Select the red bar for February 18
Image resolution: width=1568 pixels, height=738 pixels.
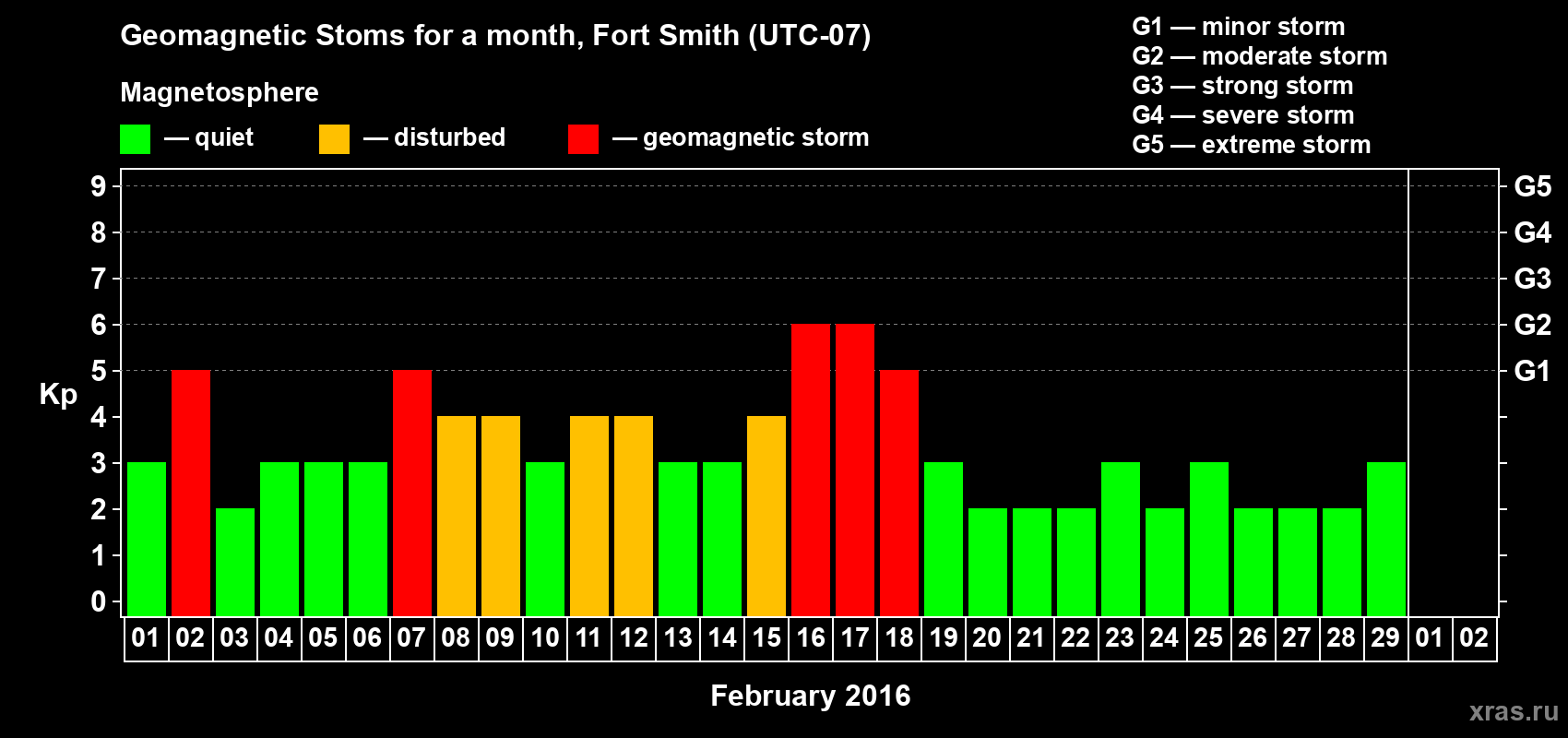[x=899, y=494]
